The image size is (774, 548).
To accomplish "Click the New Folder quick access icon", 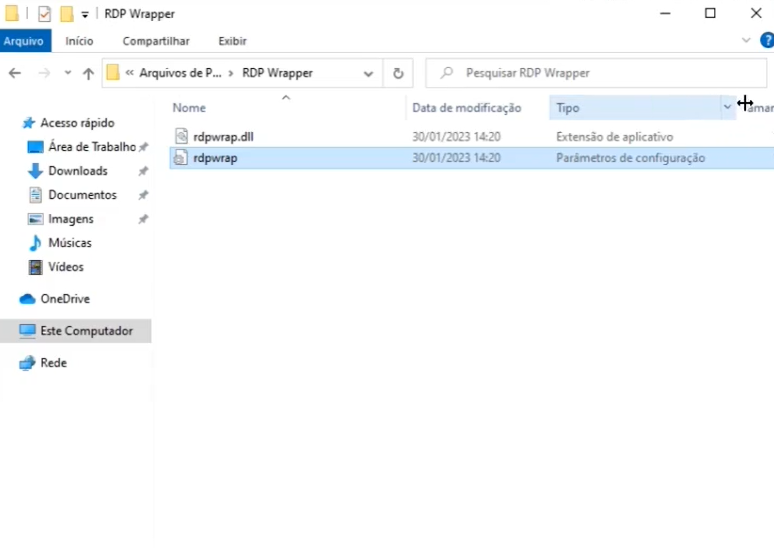I will point(67,14).
